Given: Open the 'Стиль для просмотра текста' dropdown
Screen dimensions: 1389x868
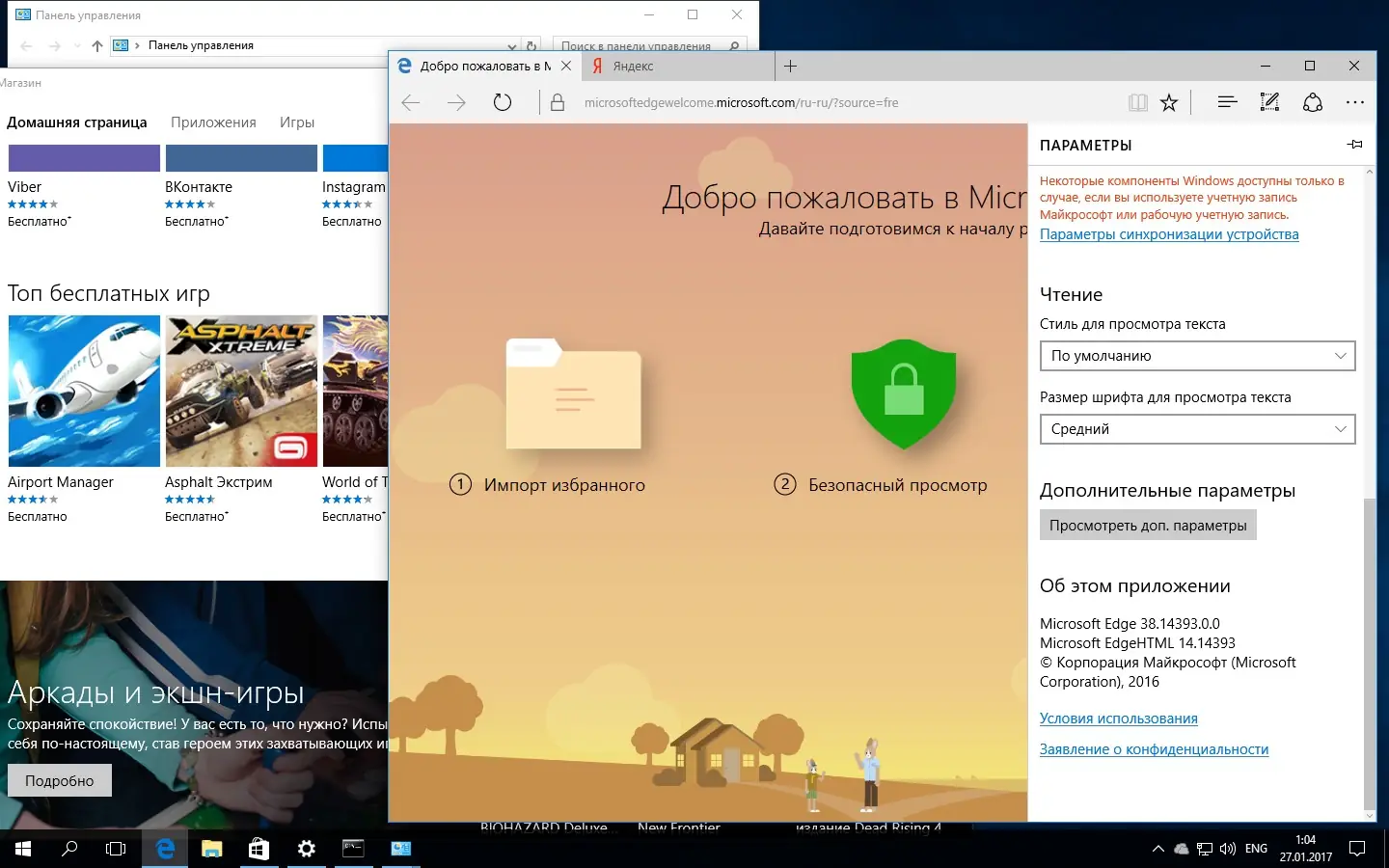Looking at the screenshot, I should tap(1196, 355).
